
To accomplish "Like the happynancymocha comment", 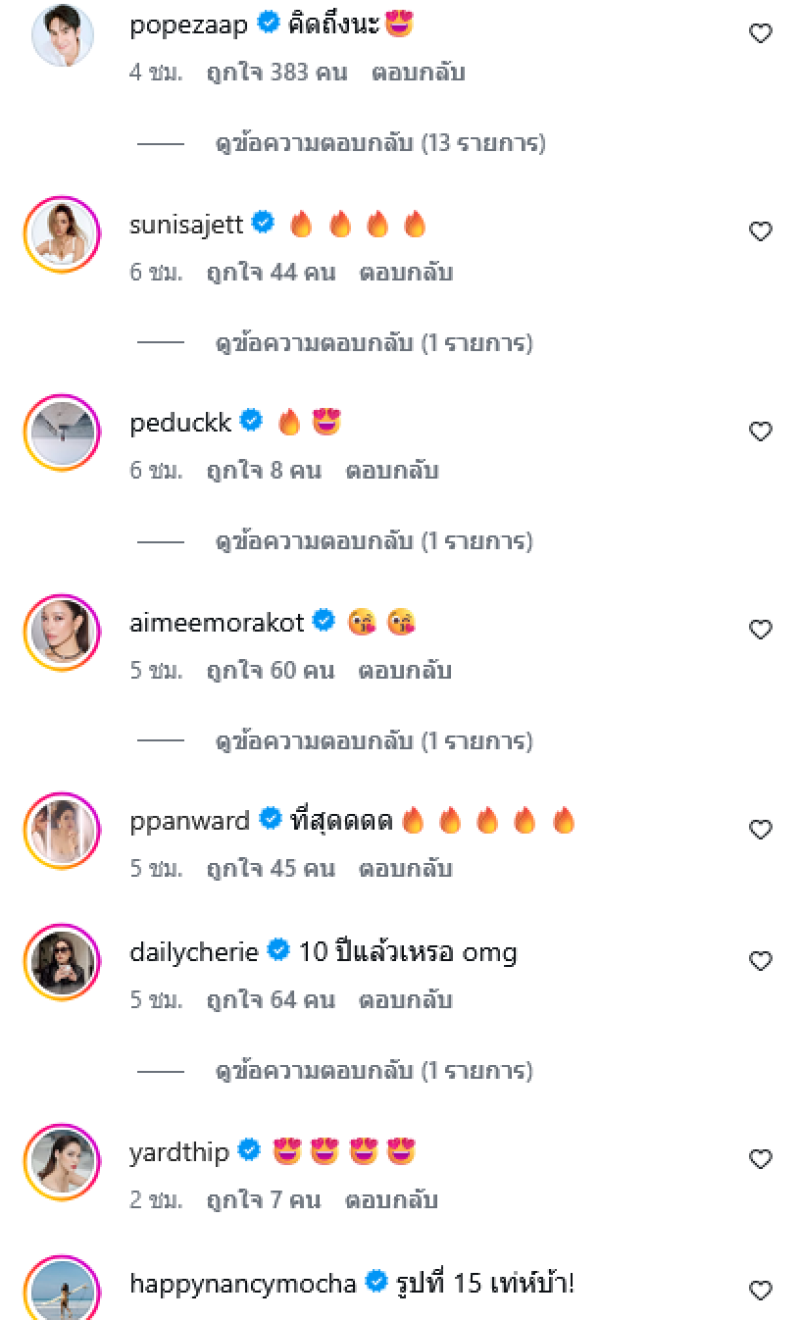I will [x=761, y=1290].
